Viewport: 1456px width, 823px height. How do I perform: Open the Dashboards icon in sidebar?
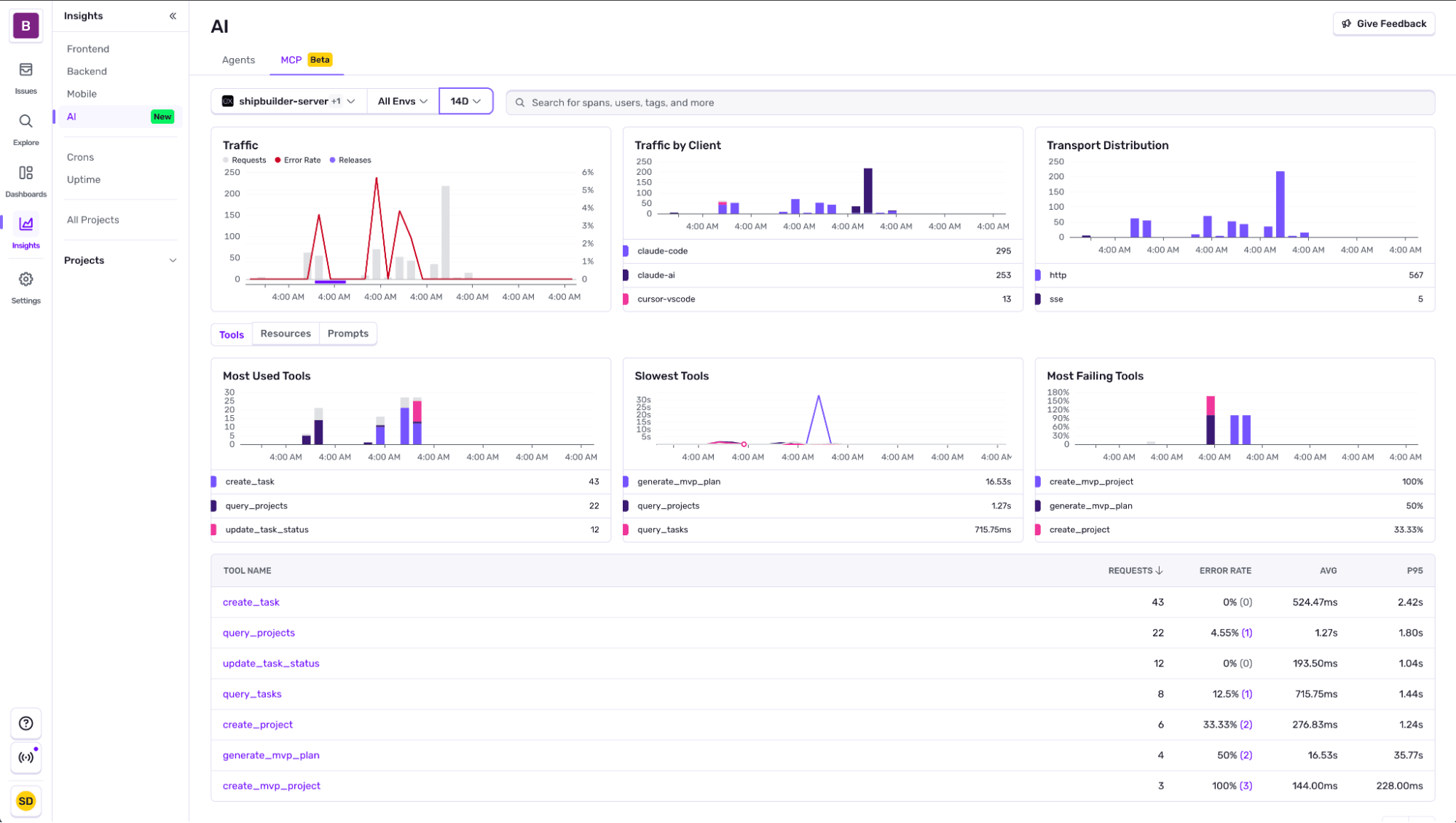pos(25,173)
